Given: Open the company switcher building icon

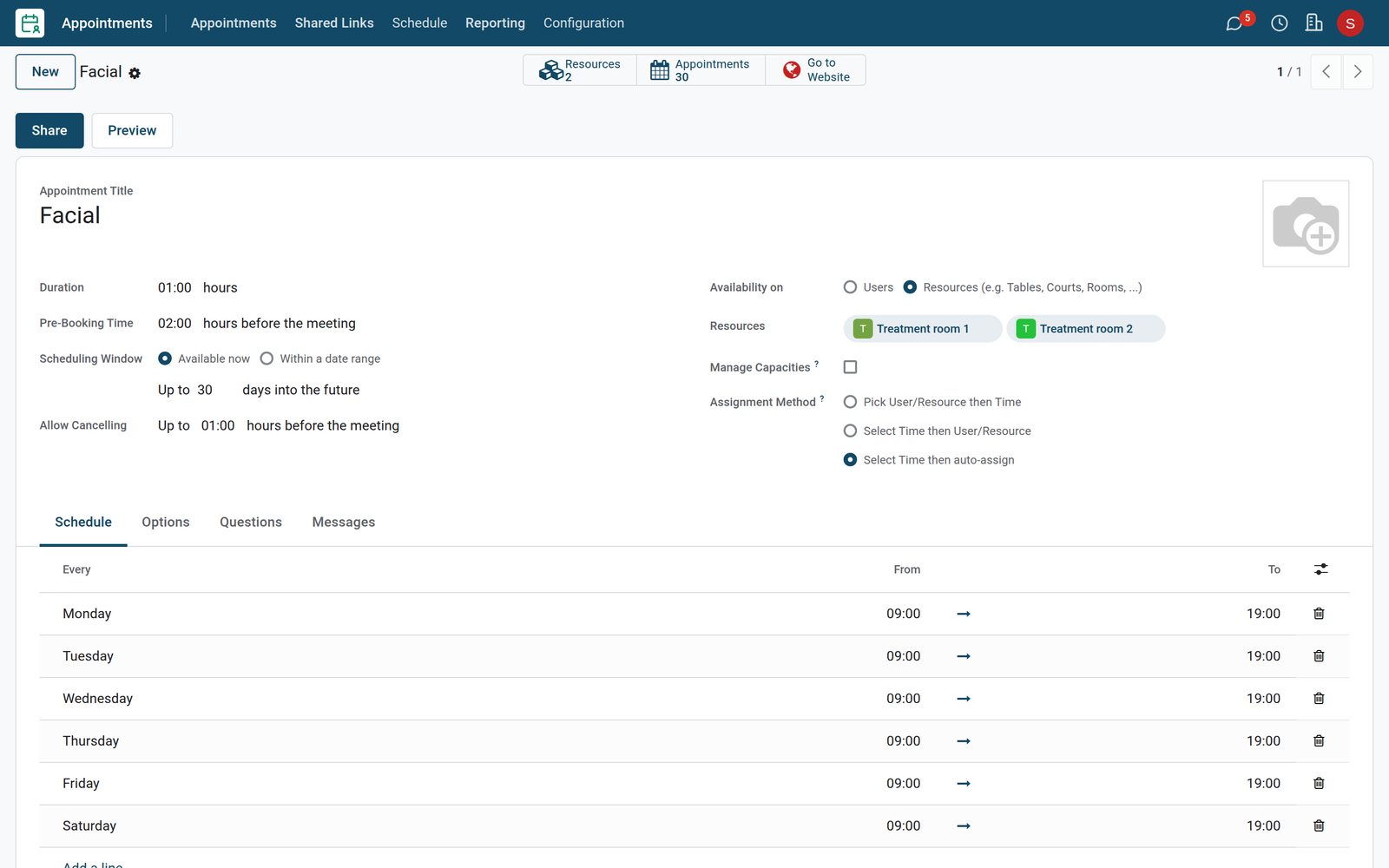Looking at the screenshot, I should [x=1314, y=23].
